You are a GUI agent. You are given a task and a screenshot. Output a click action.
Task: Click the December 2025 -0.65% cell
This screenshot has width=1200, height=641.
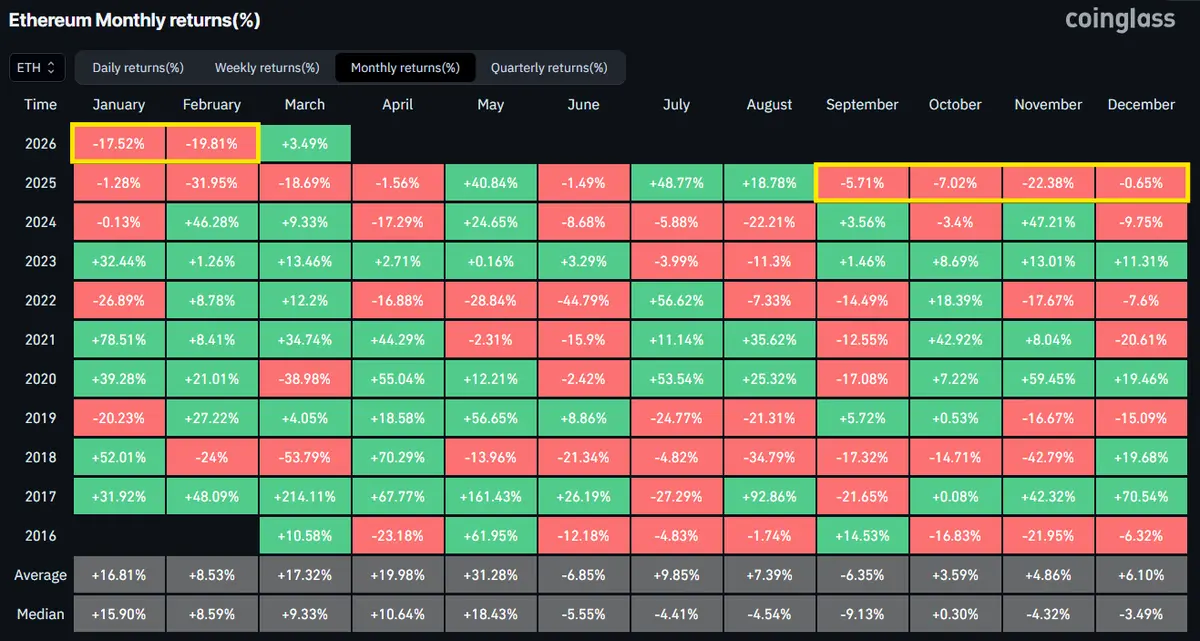pyautogui.click(x=1141, y=183)
